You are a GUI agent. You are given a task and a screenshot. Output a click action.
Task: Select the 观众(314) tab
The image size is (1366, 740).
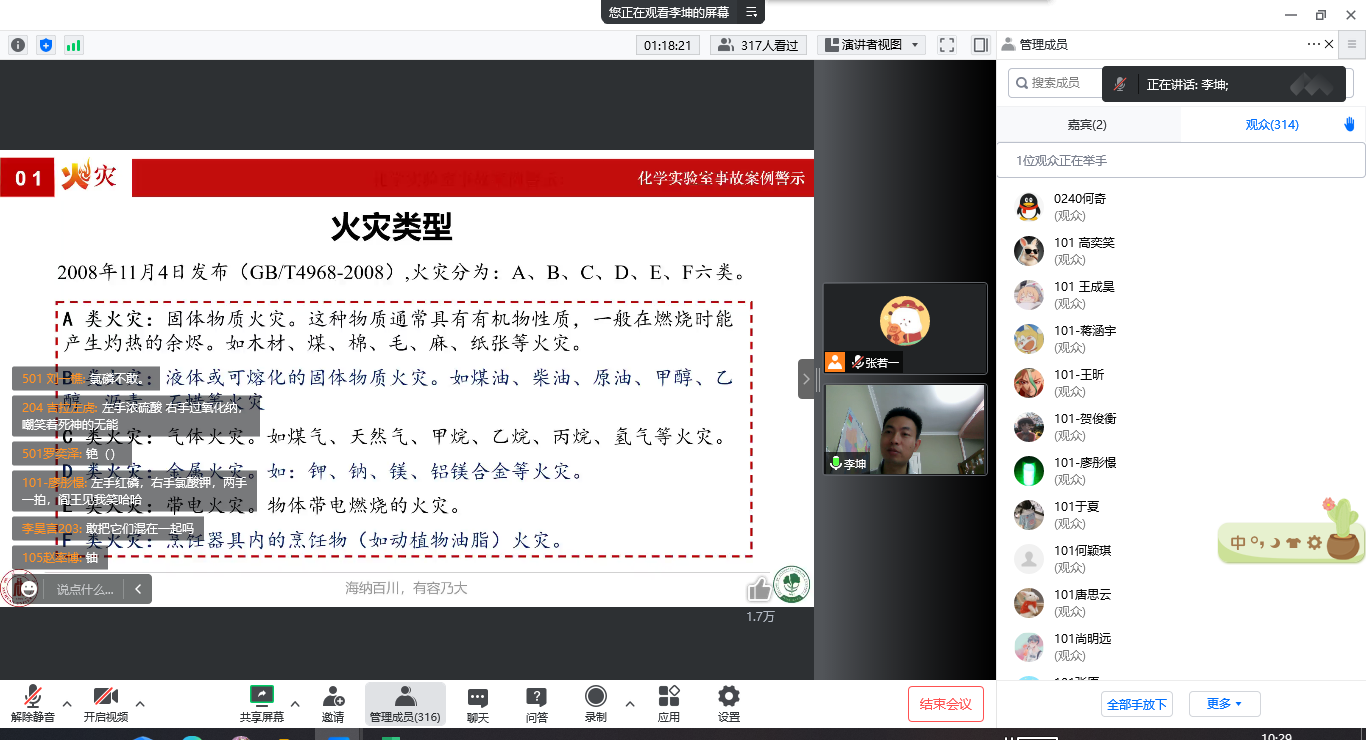1272,125
